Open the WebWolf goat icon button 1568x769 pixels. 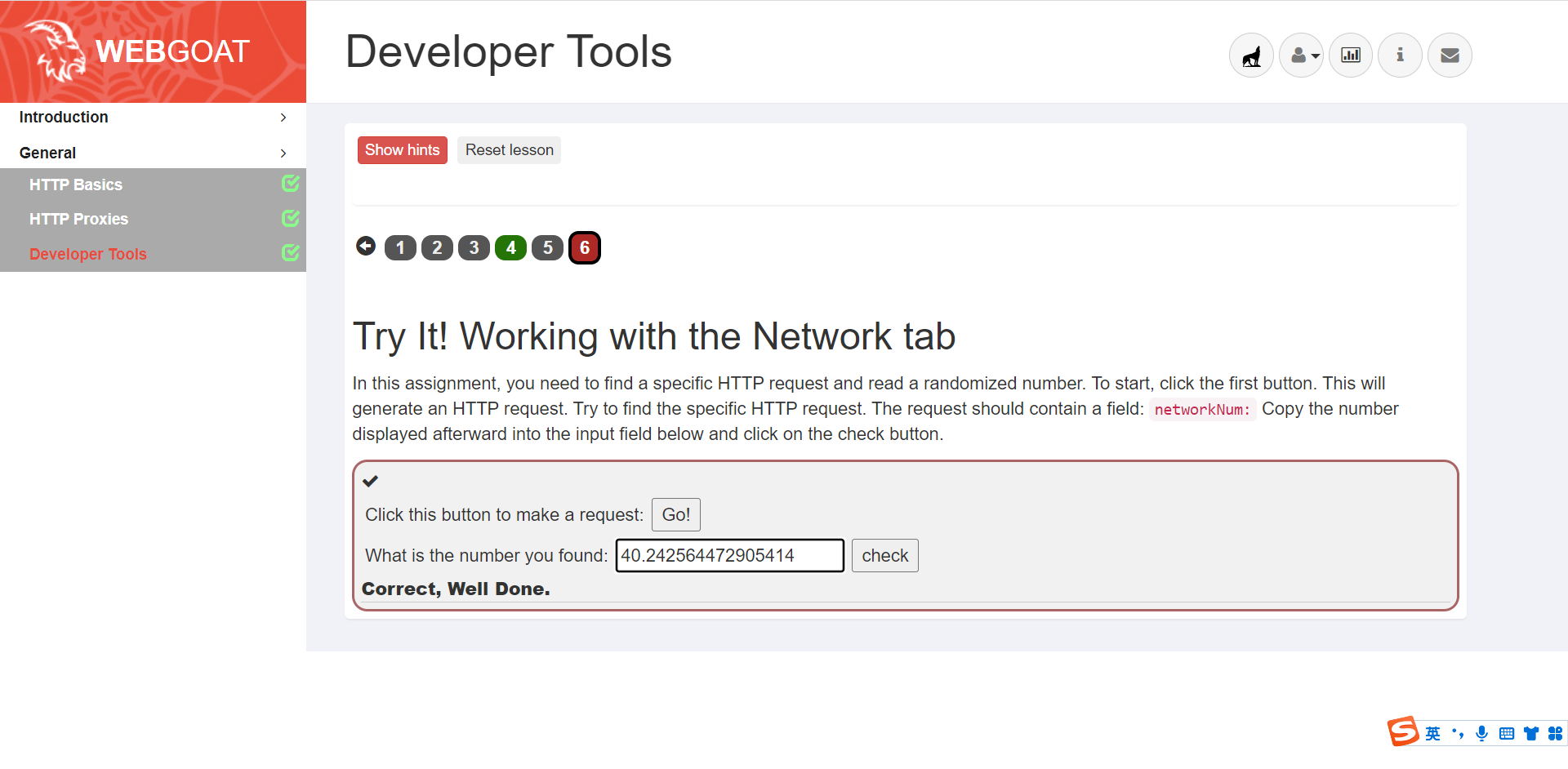[1251, 55]
